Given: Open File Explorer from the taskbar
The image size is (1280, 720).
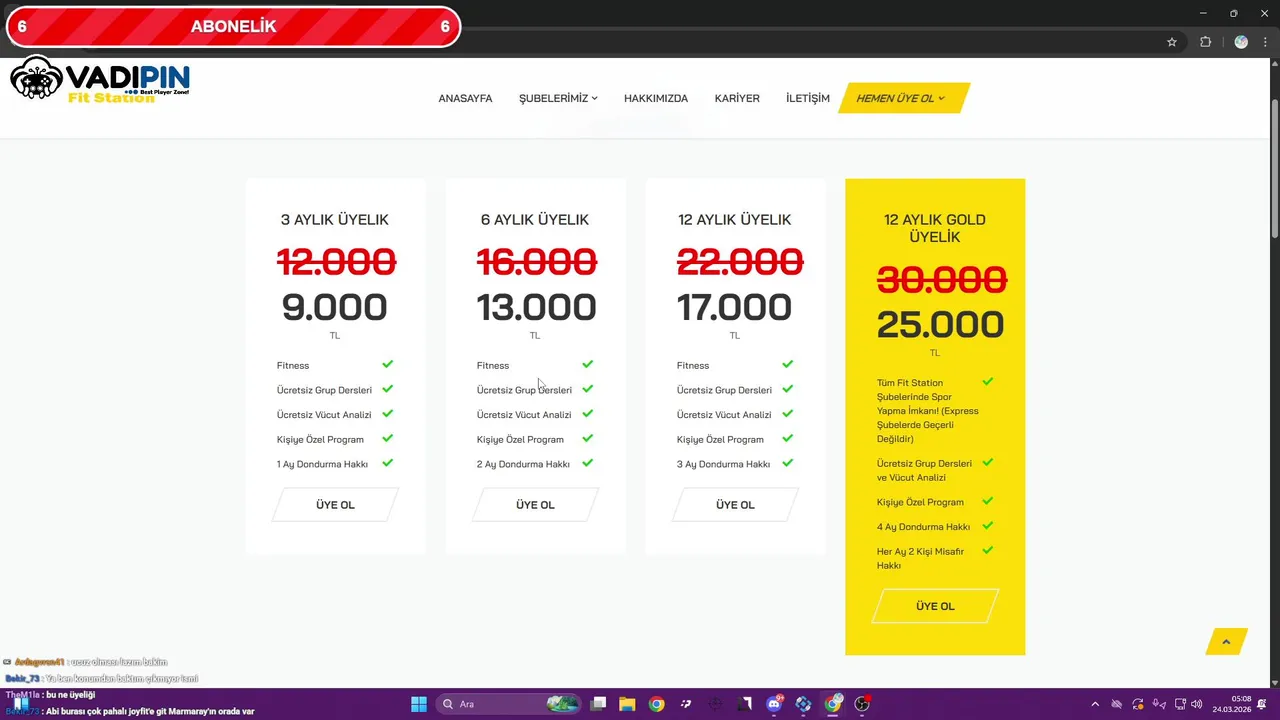Looking at the screenshot, I should tap(627, 704).
